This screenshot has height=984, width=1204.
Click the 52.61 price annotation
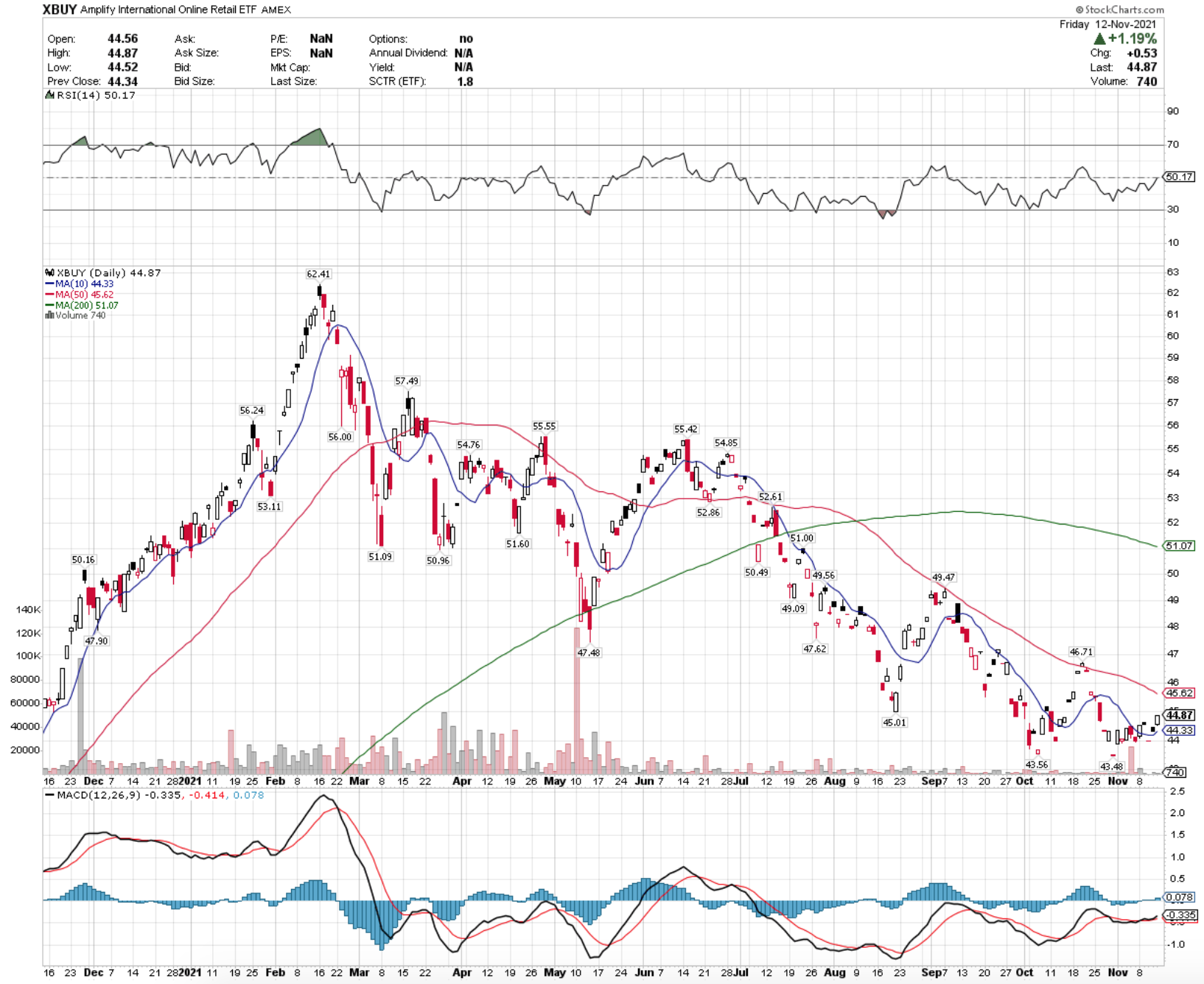(x=771, y=497)
